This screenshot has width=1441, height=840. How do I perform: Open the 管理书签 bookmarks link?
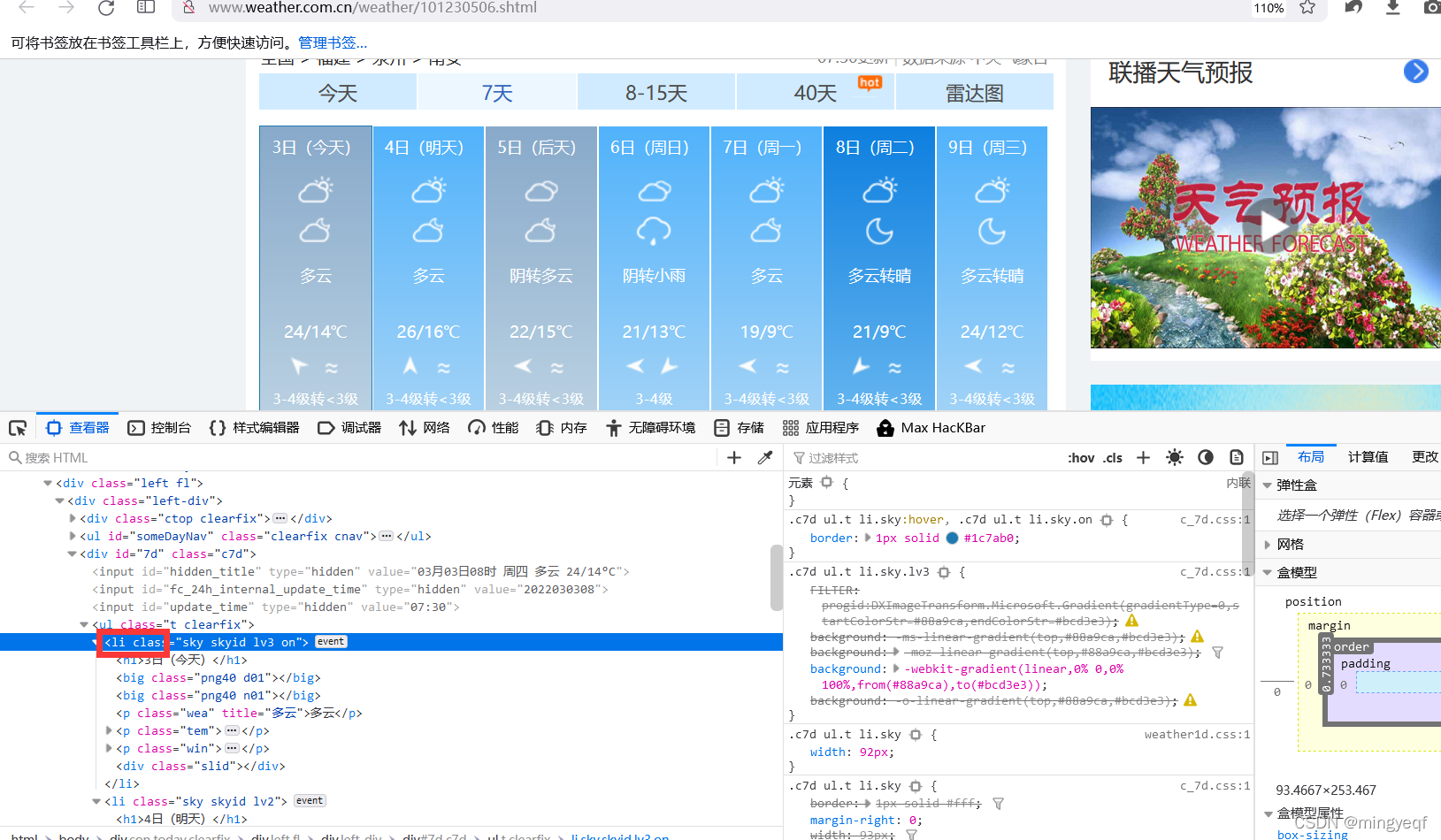[332, 42]
